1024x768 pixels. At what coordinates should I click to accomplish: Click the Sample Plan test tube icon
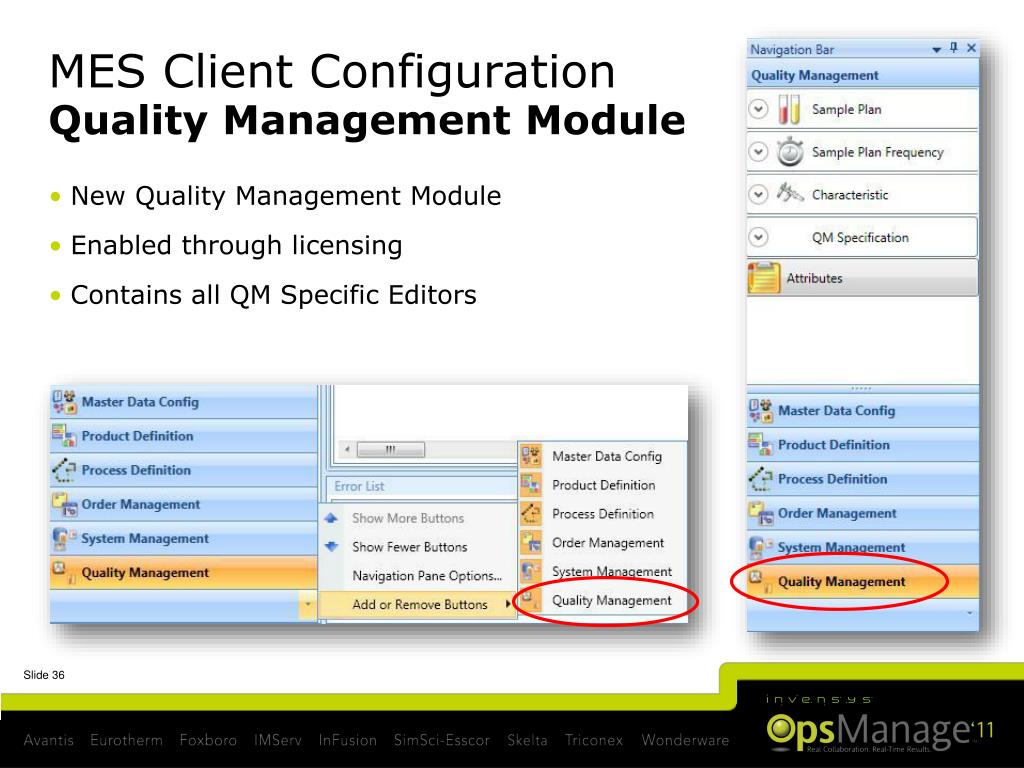click(790, 109)
